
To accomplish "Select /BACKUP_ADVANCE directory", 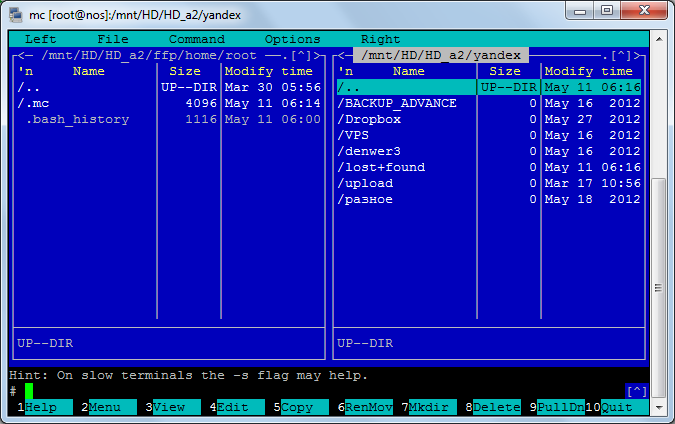I will coord(407,103).
